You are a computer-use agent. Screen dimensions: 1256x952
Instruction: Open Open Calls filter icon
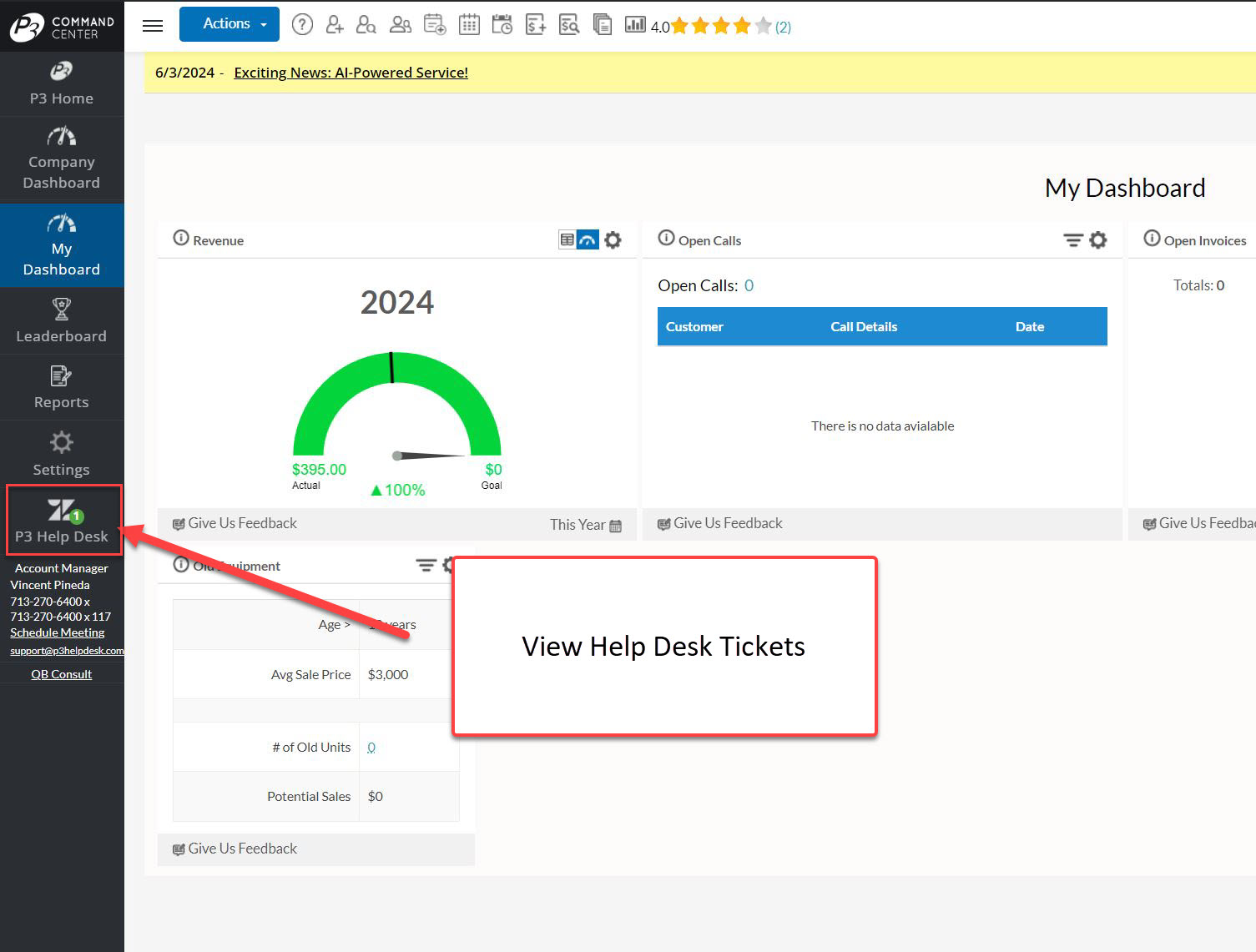[x=1073, y=240]
